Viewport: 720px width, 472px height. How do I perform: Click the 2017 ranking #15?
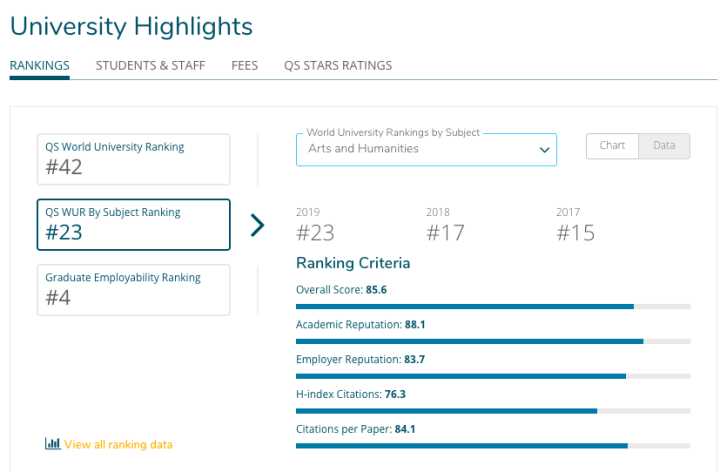coord(576,232)
